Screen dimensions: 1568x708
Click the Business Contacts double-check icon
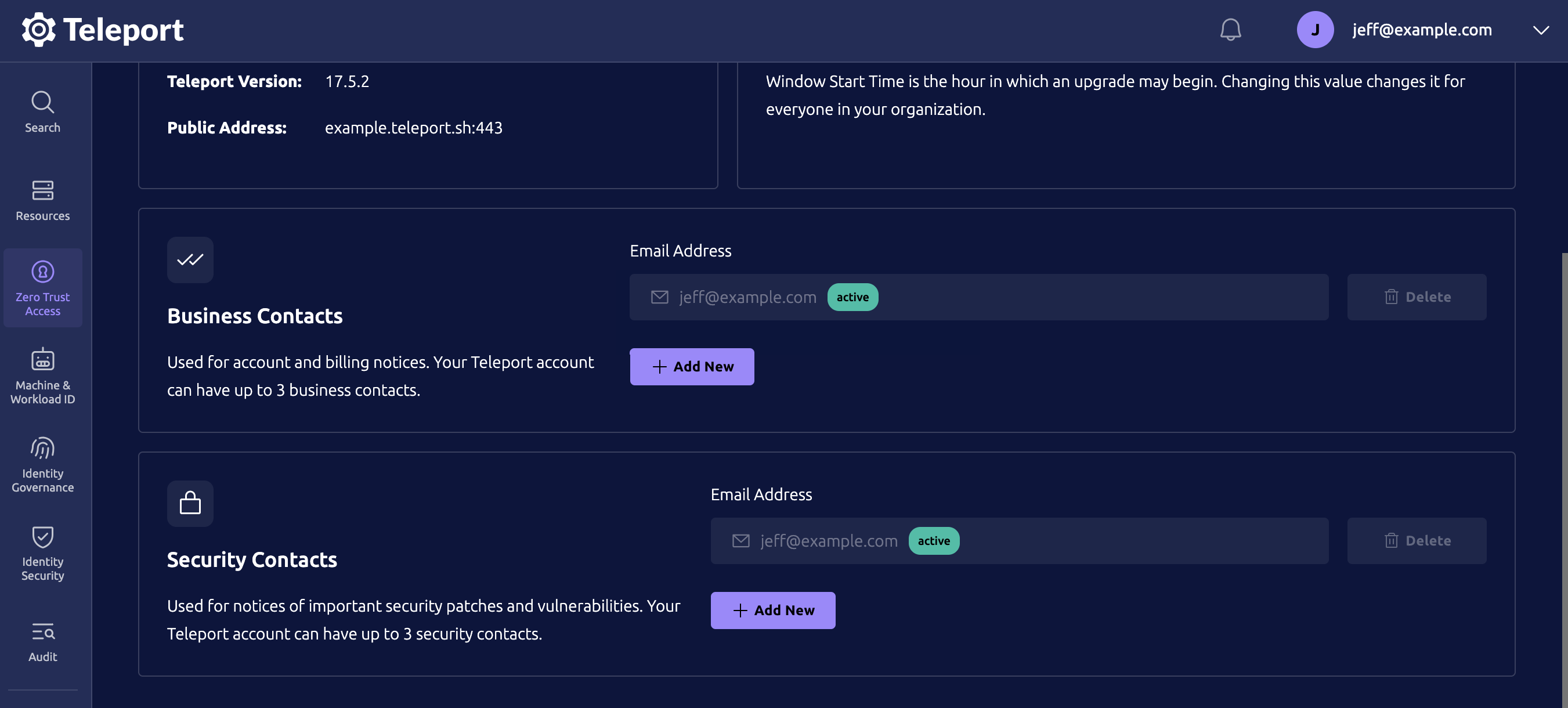coord(190,260)
